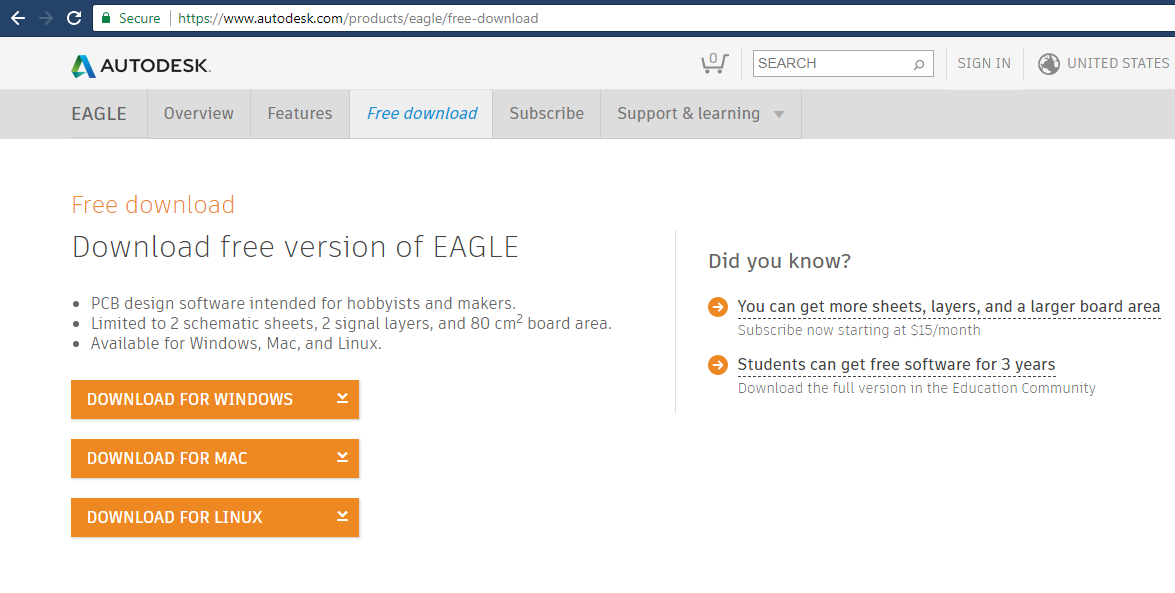Screen dimensions: 1175x593
Task: Click the orange arrow beside larger board area
Action: (x=718, y=307)
